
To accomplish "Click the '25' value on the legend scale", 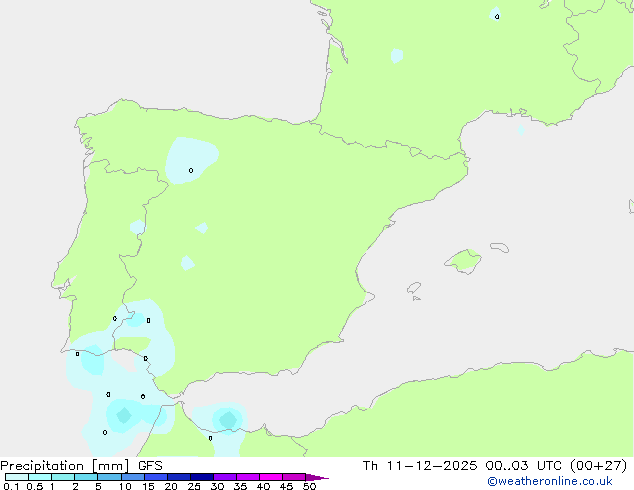I will pos(194,487).
